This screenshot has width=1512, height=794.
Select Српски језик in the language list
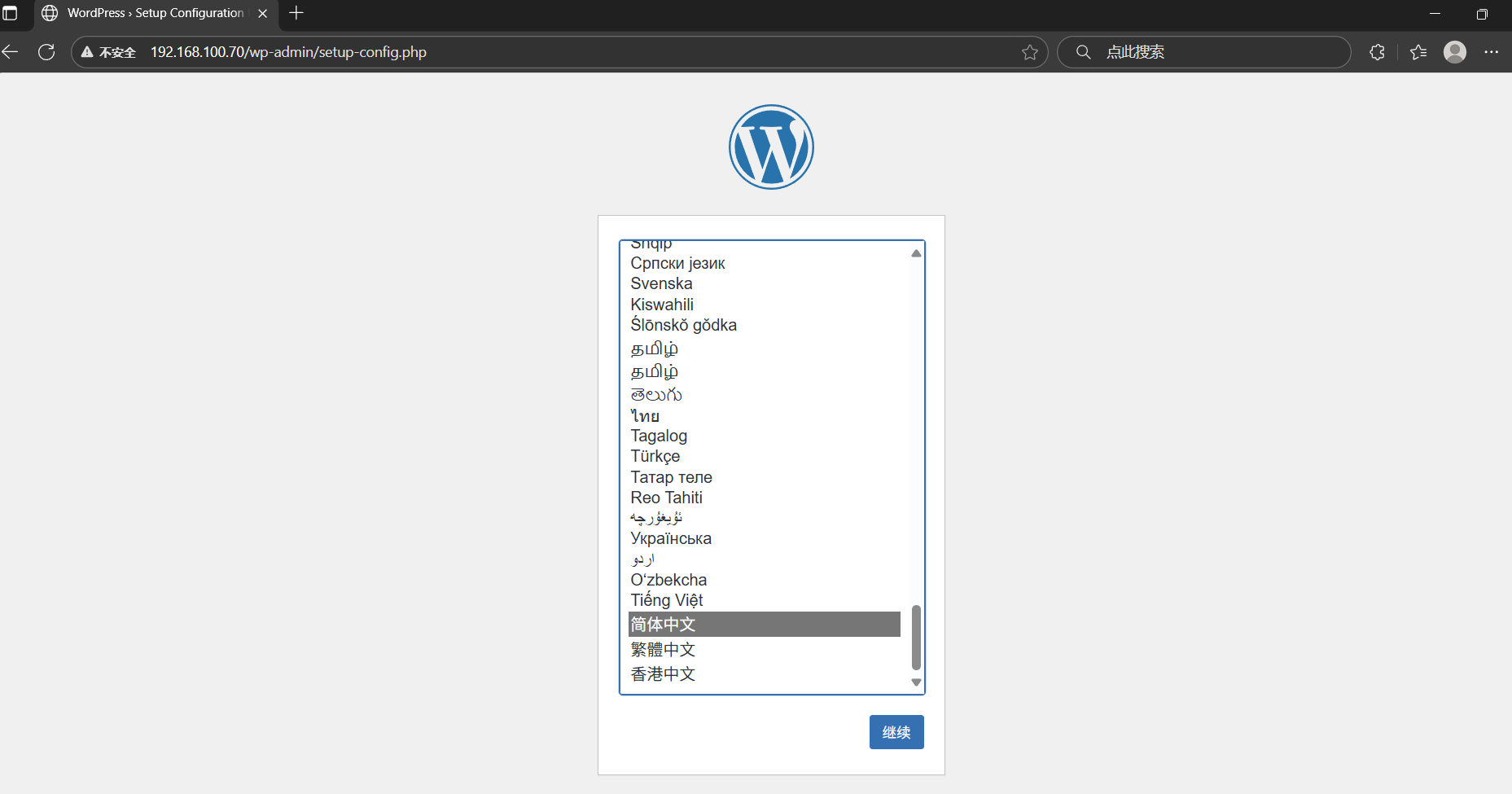click(x=765, y=263)
